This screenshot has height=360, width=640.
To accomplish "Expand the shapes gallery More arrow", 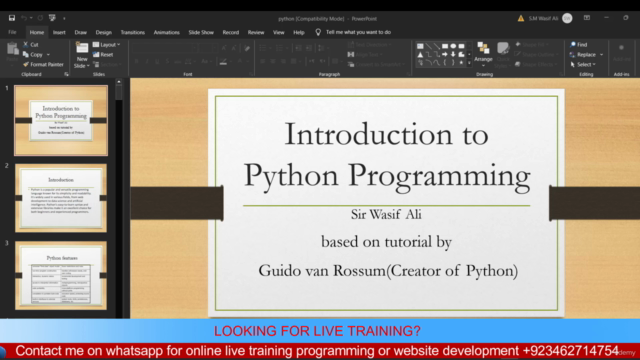I will pyautogui.click(x=469, y=63).
